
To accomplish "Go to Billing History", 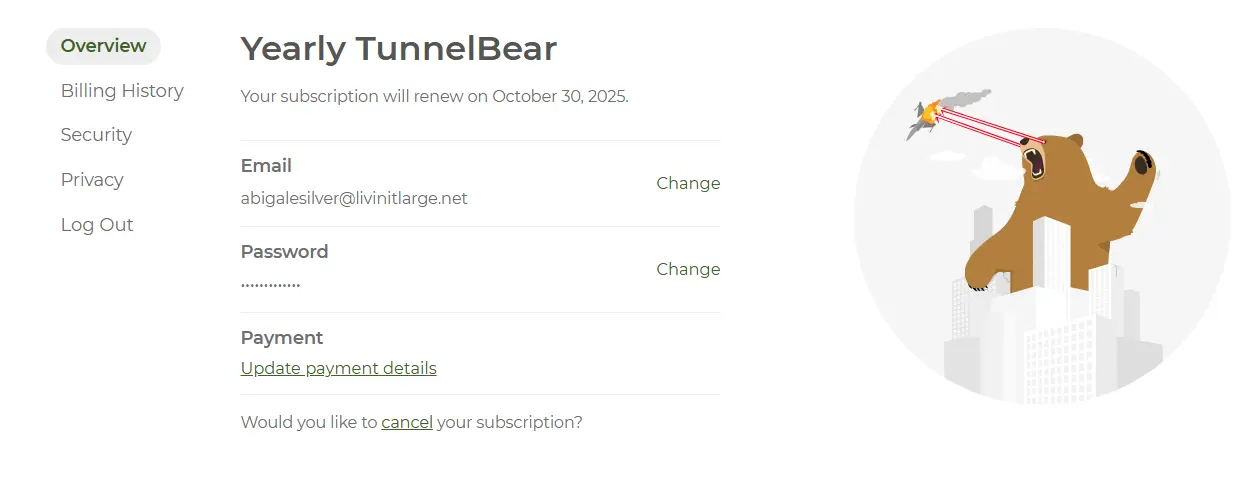I will pos(122,91).
